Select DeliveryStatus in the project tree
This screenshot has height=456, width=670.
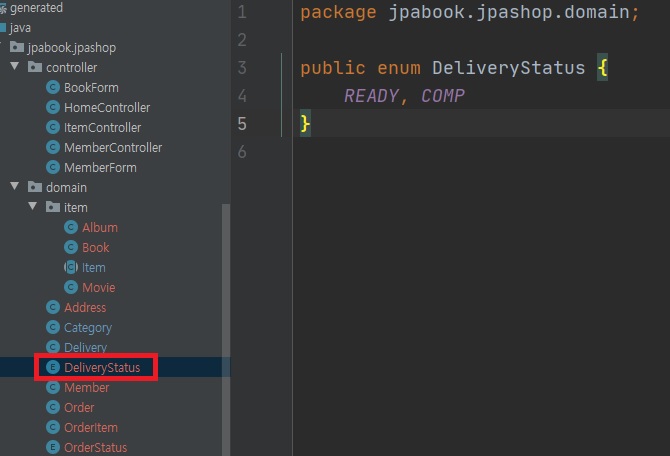point(102,368)
